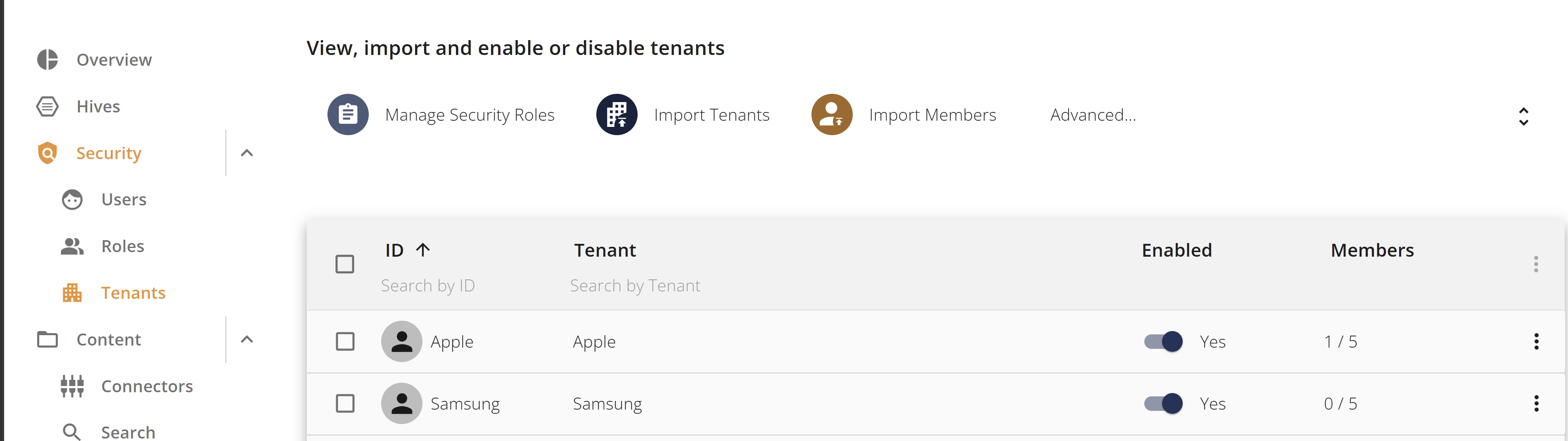Open row options menu for Samsung tenant
This screenshot has width=1568, height=441.
point(1536,404)
